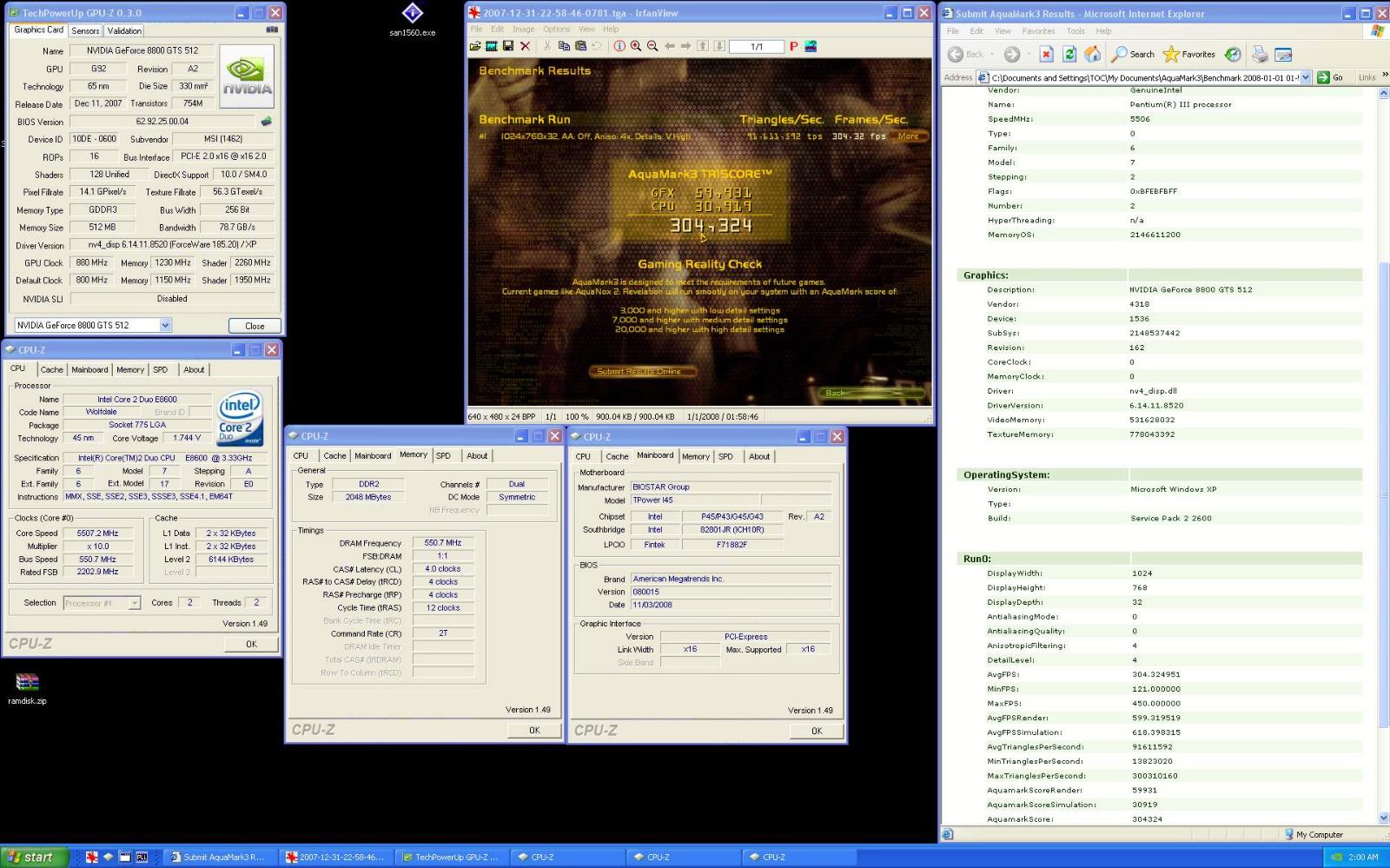1390x868 pixels.
Task: Click Internet Explorer Refresh icon
Action: 1069,54
